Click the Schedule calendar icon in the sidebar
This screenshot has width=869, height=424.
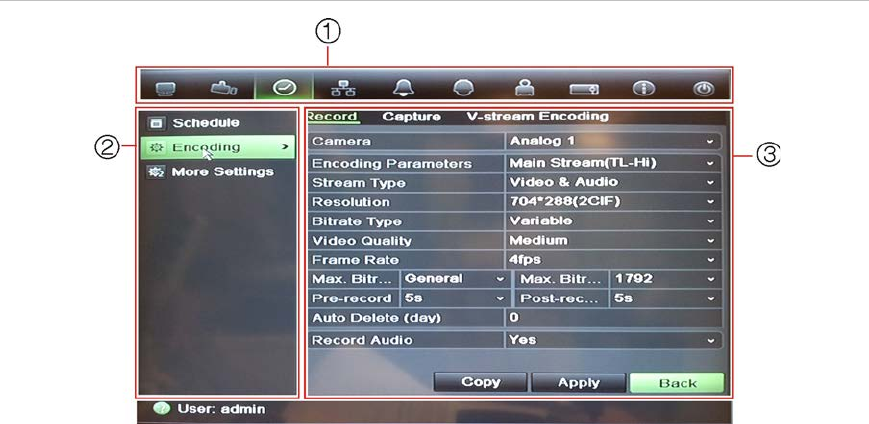coord(157,123)
